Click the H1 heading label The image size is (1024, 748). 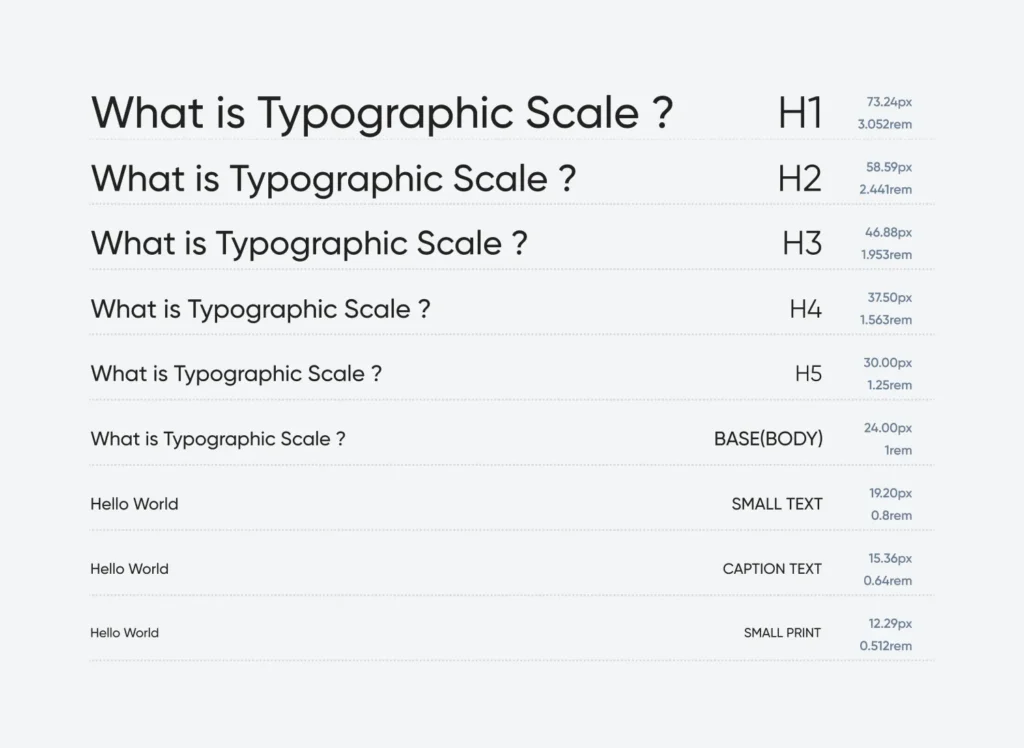801,112
